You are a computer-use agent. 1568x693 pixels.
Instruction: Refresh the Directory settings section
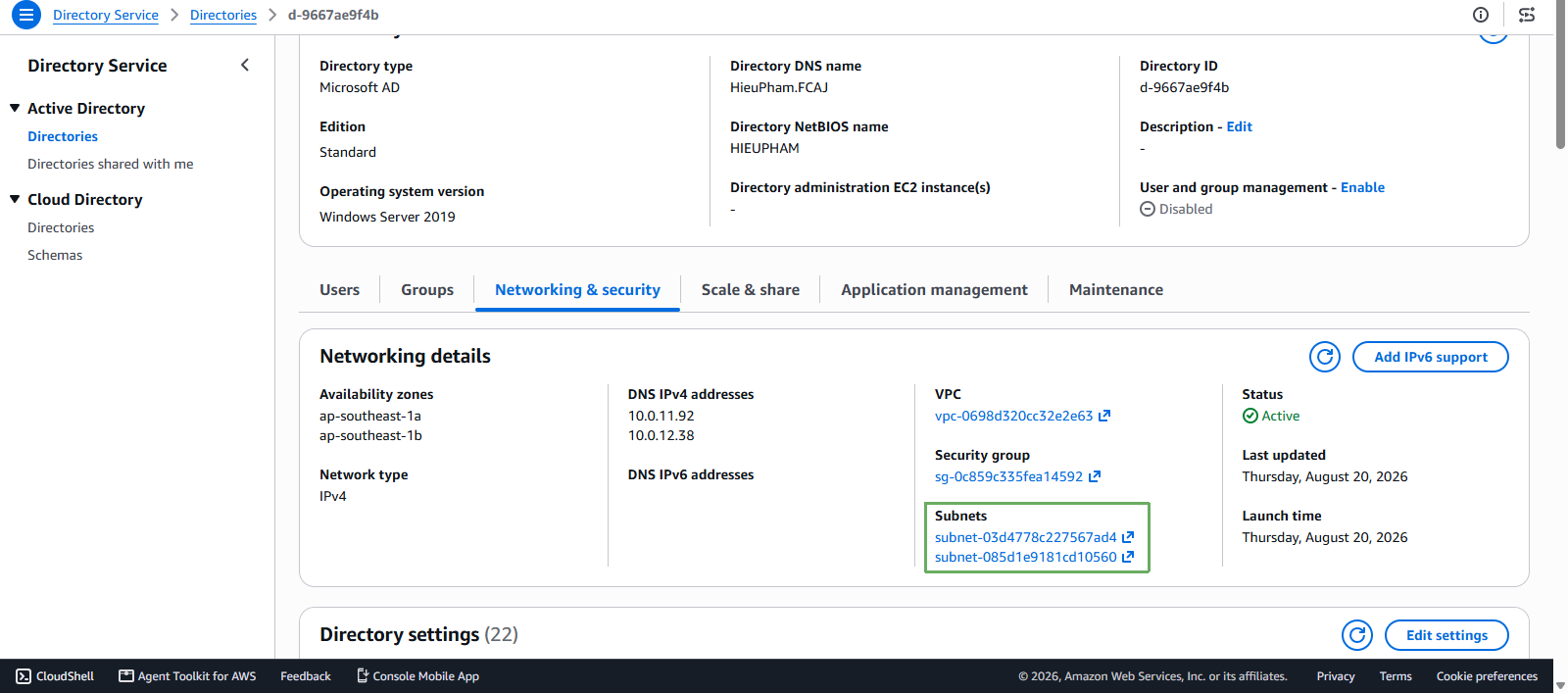(1357, 635)
